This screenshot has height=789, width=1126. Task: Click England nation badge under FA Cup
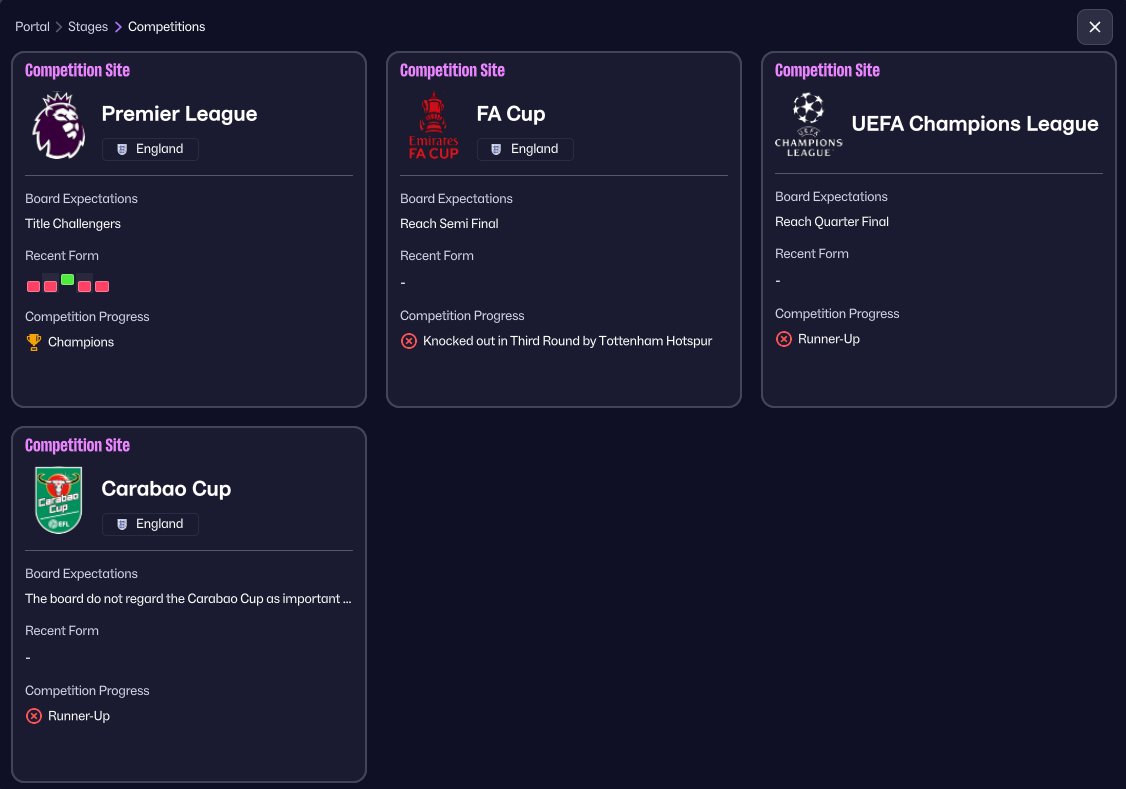[525, 149]
